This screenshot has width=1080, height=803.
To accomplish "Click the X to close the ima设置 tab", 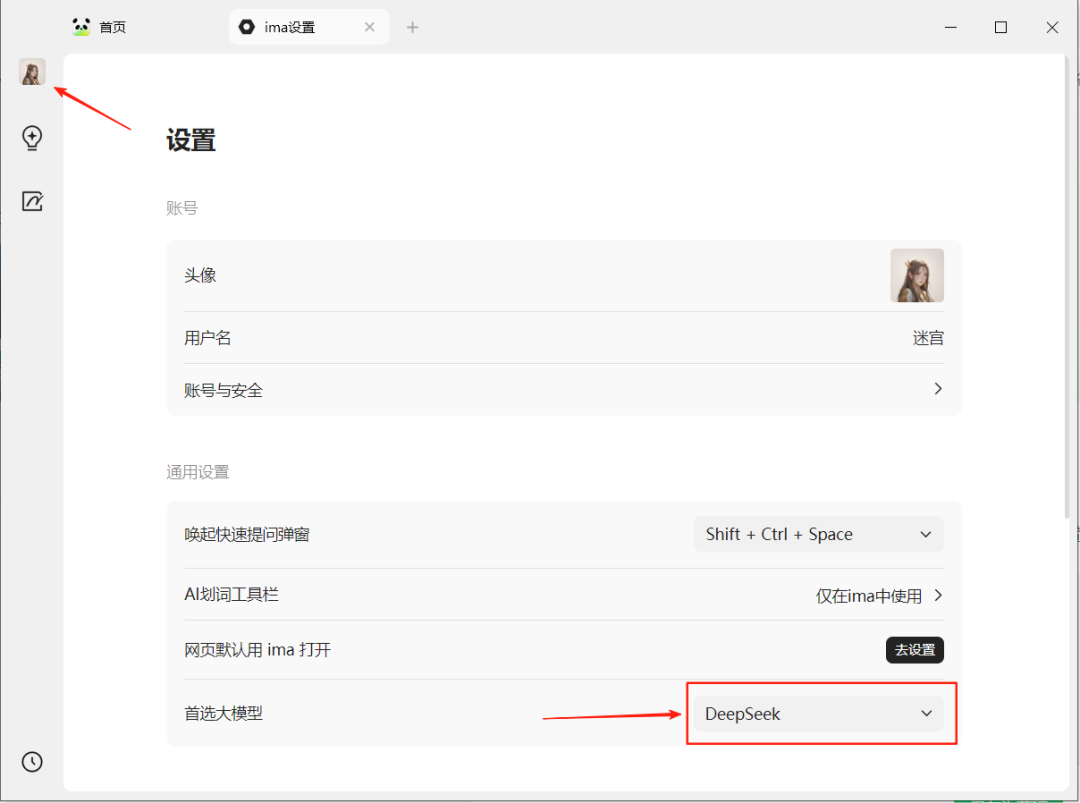I will (x=369, y=27).
